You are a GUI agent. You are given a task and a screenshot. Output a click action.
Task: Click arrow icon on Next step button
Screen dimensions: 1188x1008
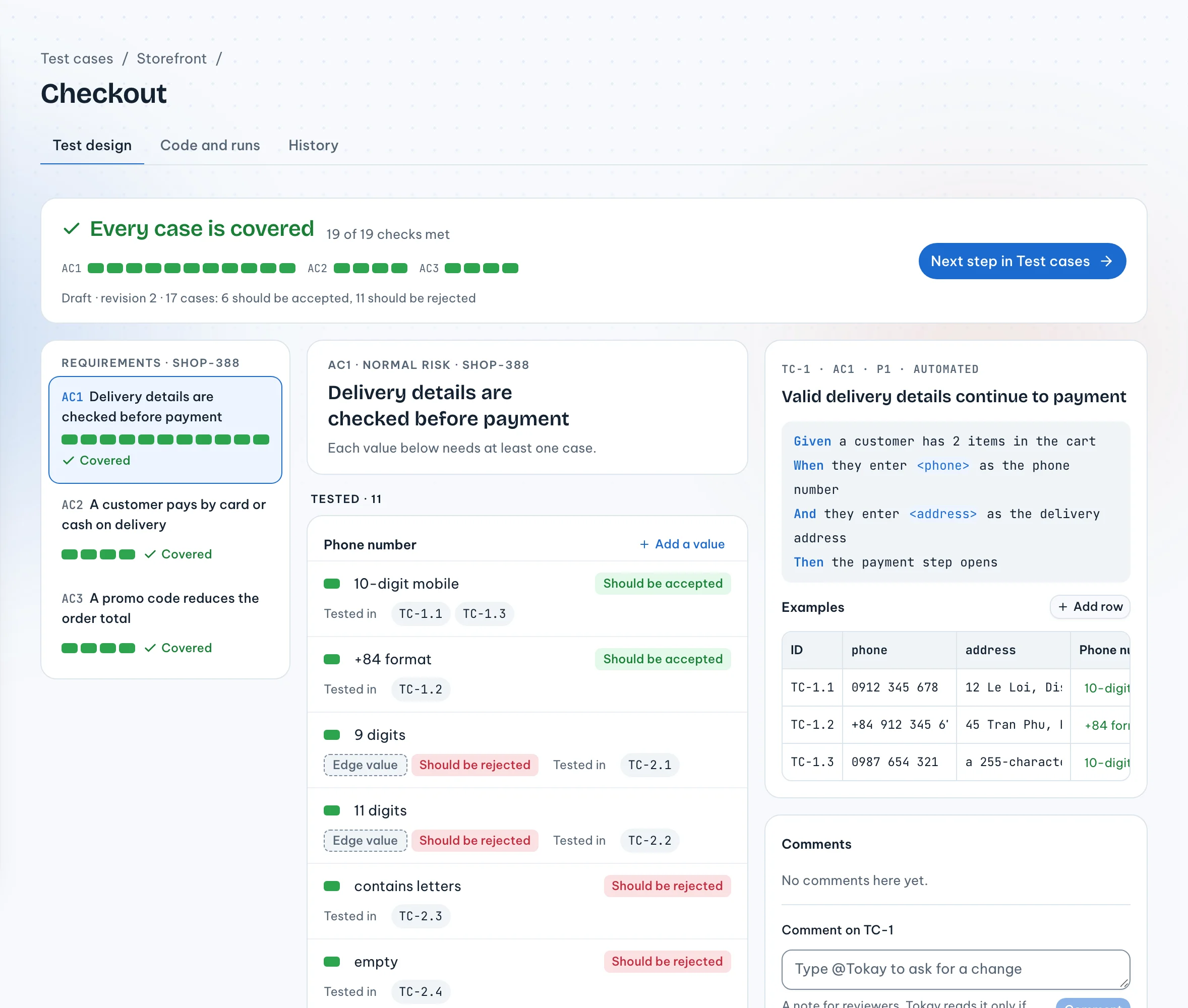click(1107, 261)
